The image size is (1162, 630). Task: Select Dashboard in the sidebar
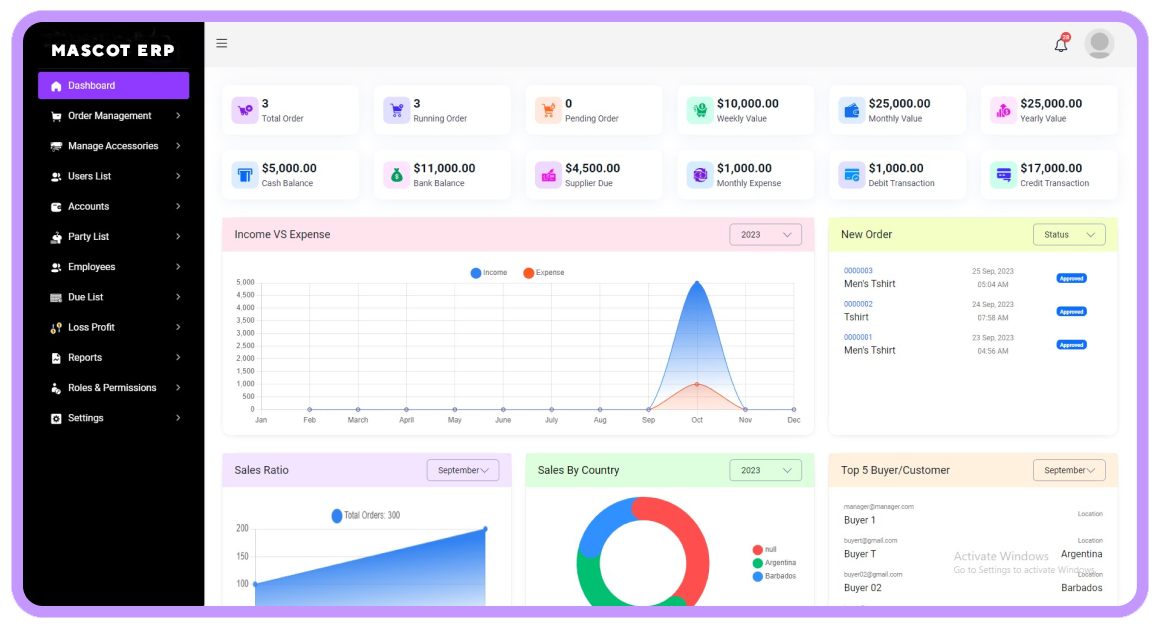pyautogui.click(x=113, y=86)
